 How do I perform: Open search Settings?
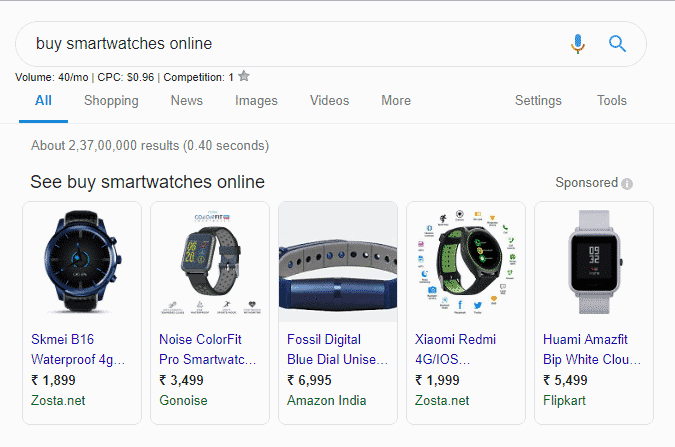tap(538, 101)
